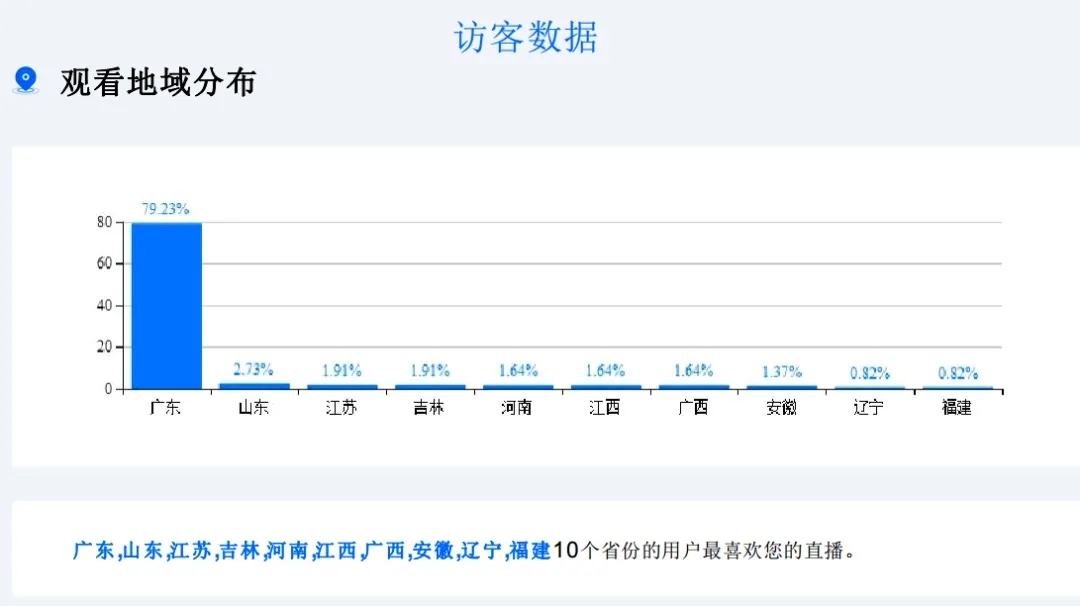Click the 辽宁 axis label
This screenshot has height=606, width=1080.
[869, 408]
